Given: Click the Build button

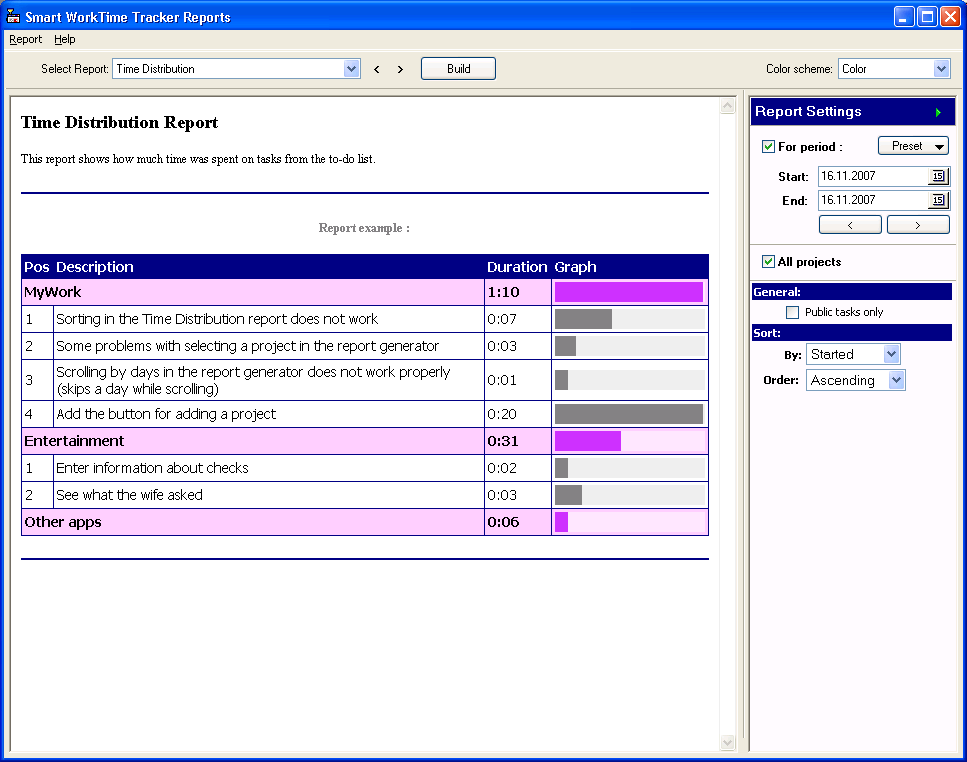Looking at the screenshot, I should point(458,69).
